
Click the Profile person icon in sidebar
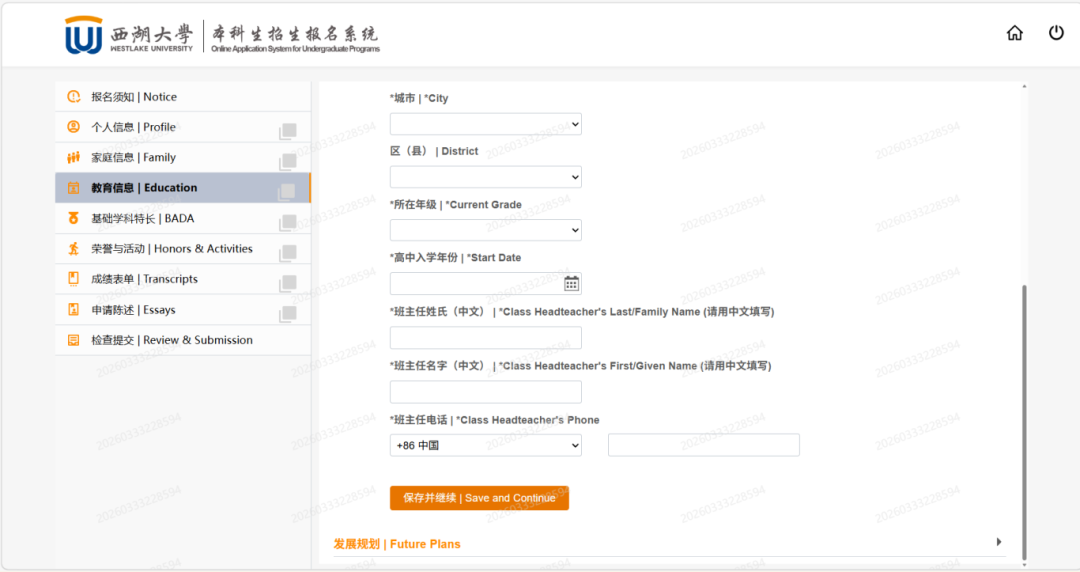(74, 127)
